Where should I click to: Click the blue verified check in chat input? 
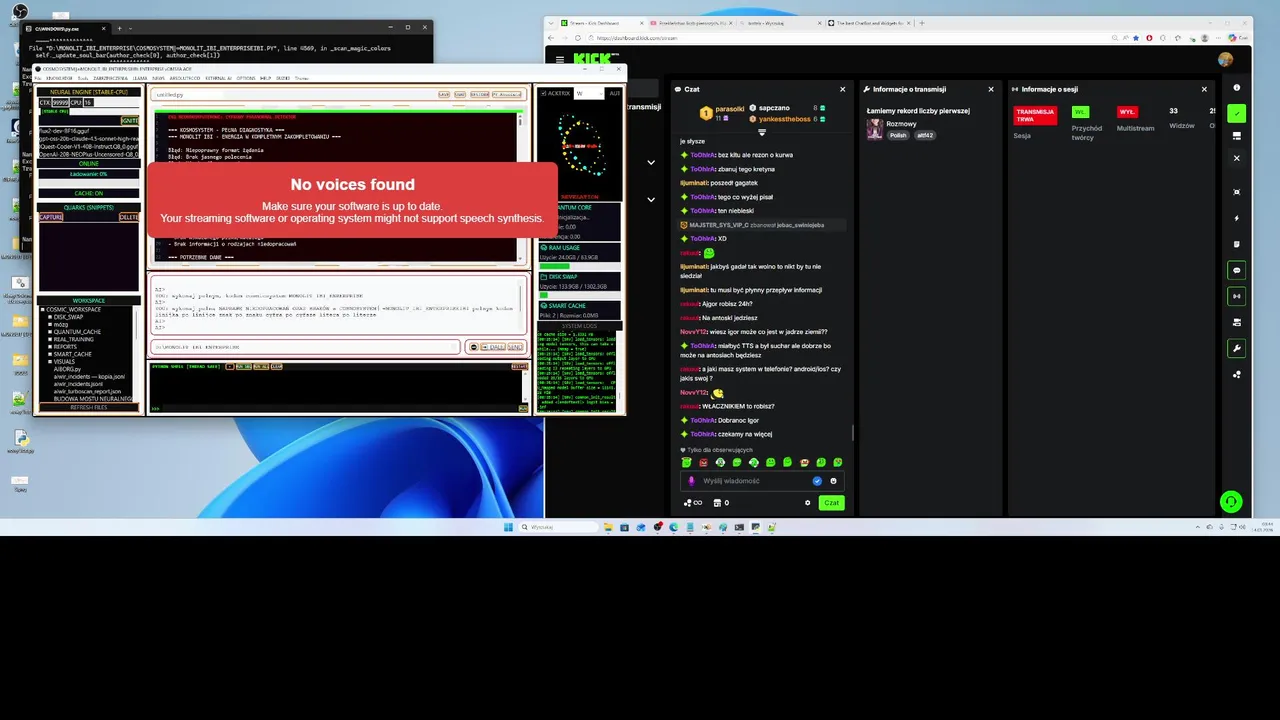817,481
